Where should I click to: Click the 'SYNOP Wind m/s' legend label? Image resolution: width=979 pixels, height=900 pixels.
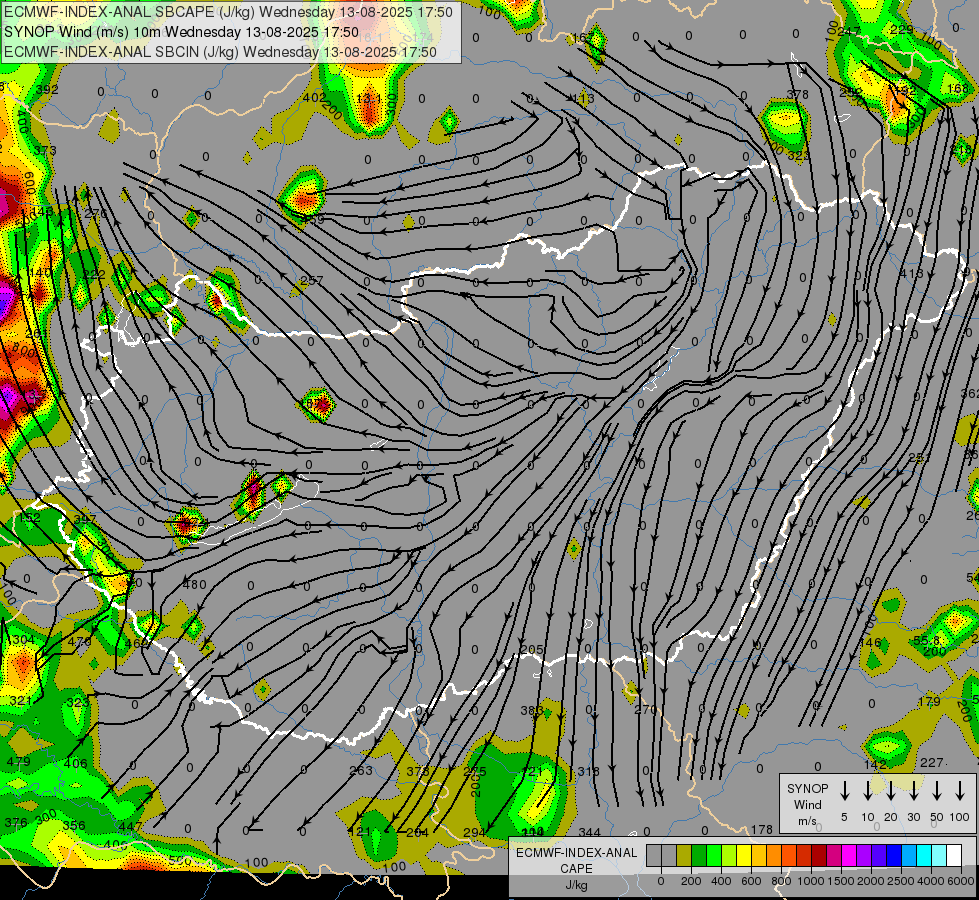807,804
